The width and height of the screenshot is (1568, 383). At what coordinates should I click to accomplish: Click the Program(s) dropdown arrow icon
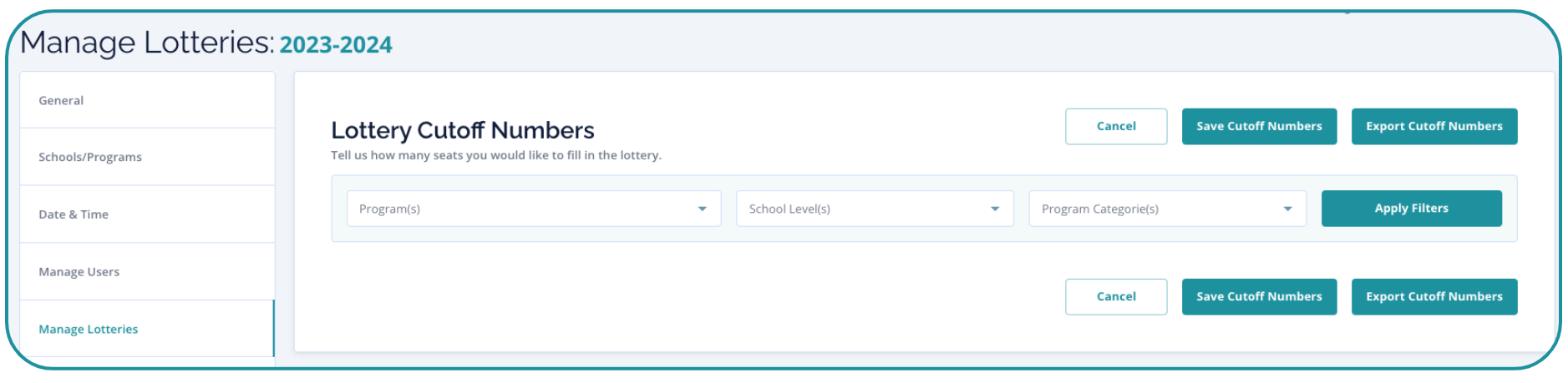click(x=703, y=209)
